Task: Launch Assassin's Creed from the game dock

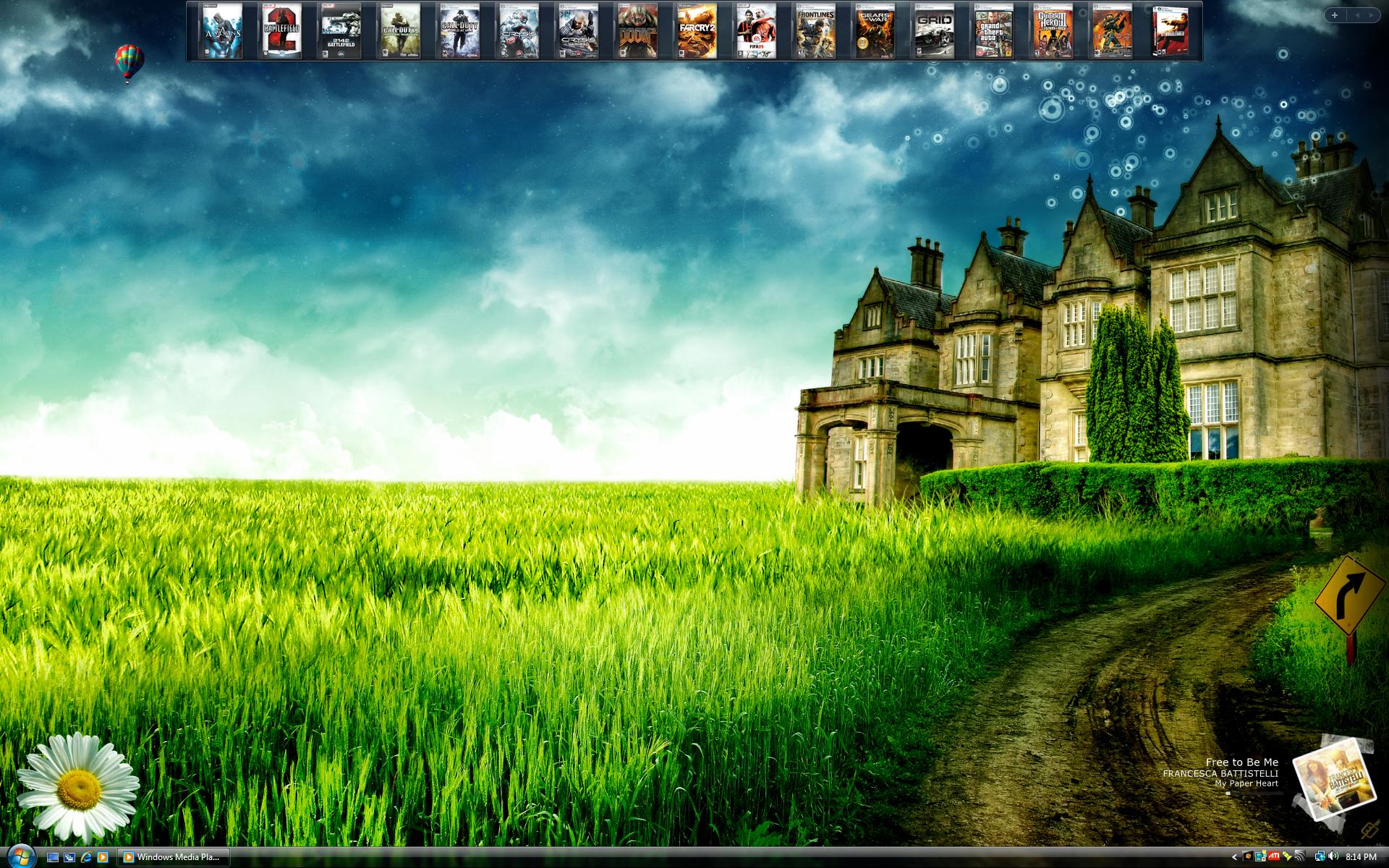Action: pyautogui.click(x=222, y=30)
